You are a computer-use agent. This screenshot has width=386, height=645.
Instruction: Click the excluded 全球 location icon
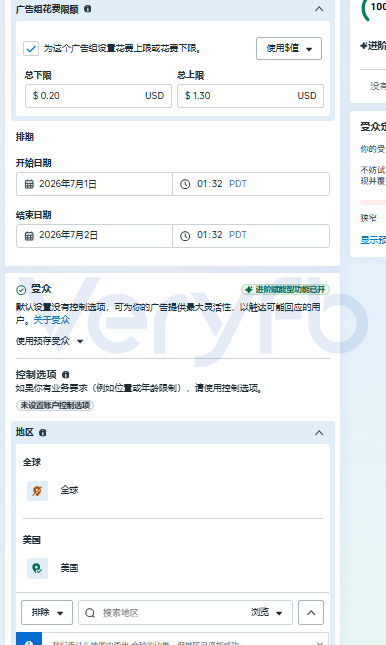click(x=37, y=491)
